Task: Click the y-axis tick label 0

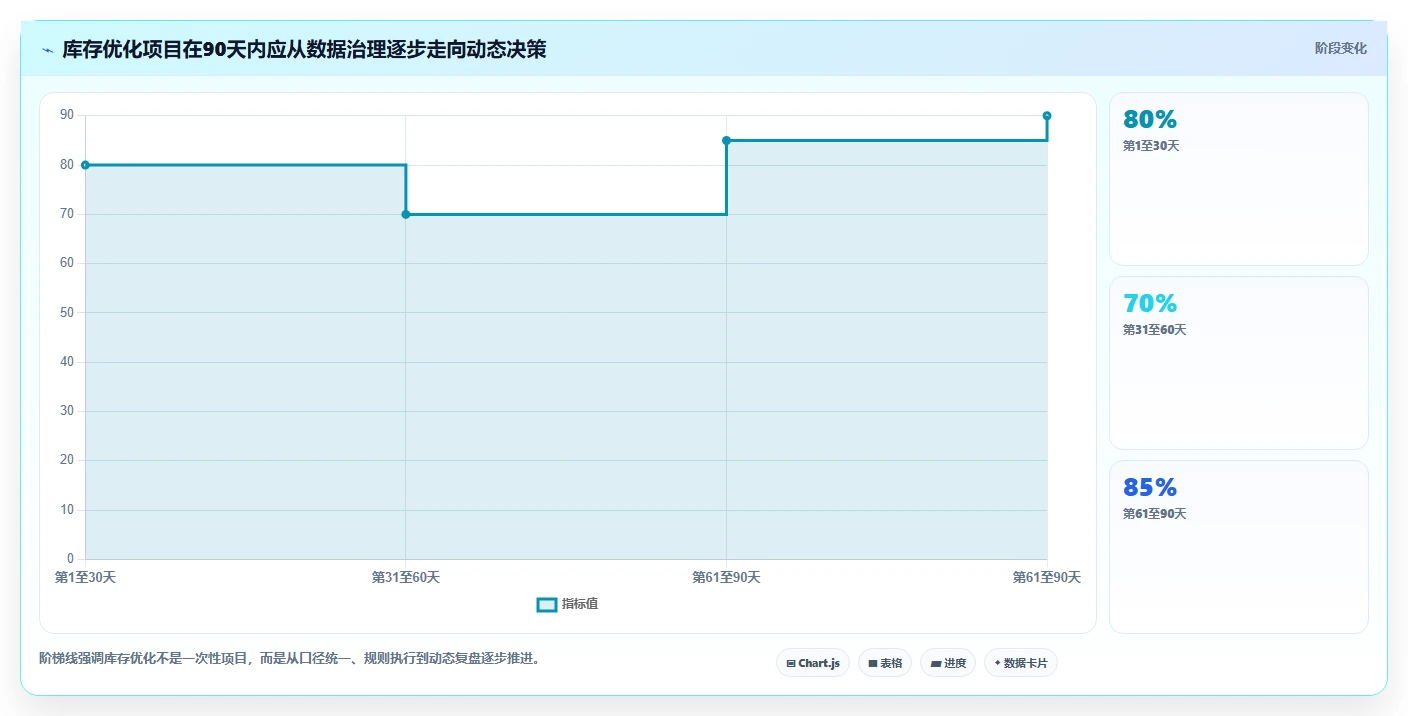Action: point(70,558)
